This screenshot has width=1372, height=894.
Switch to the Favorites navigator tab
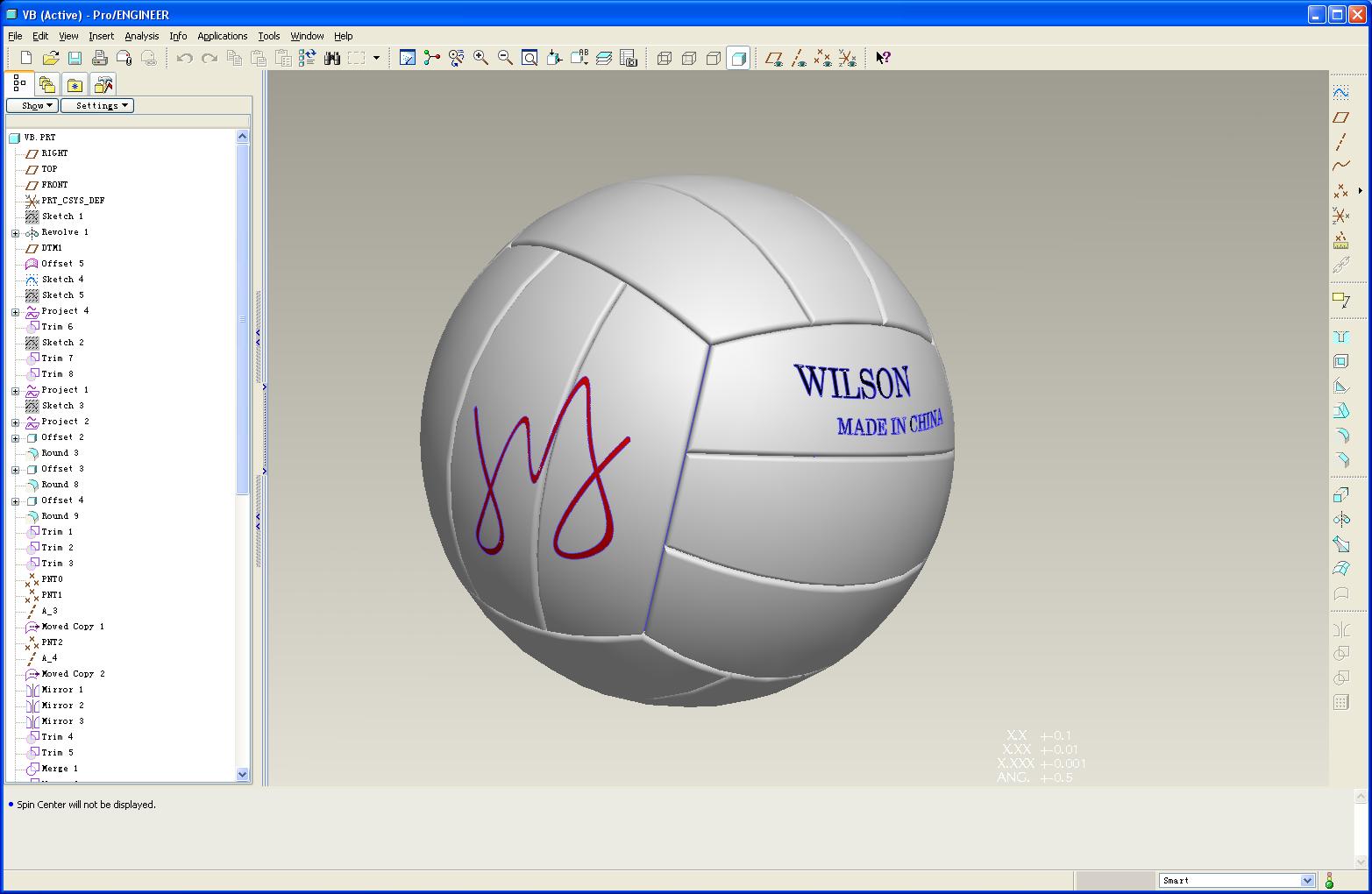click(x=75, y=84)
